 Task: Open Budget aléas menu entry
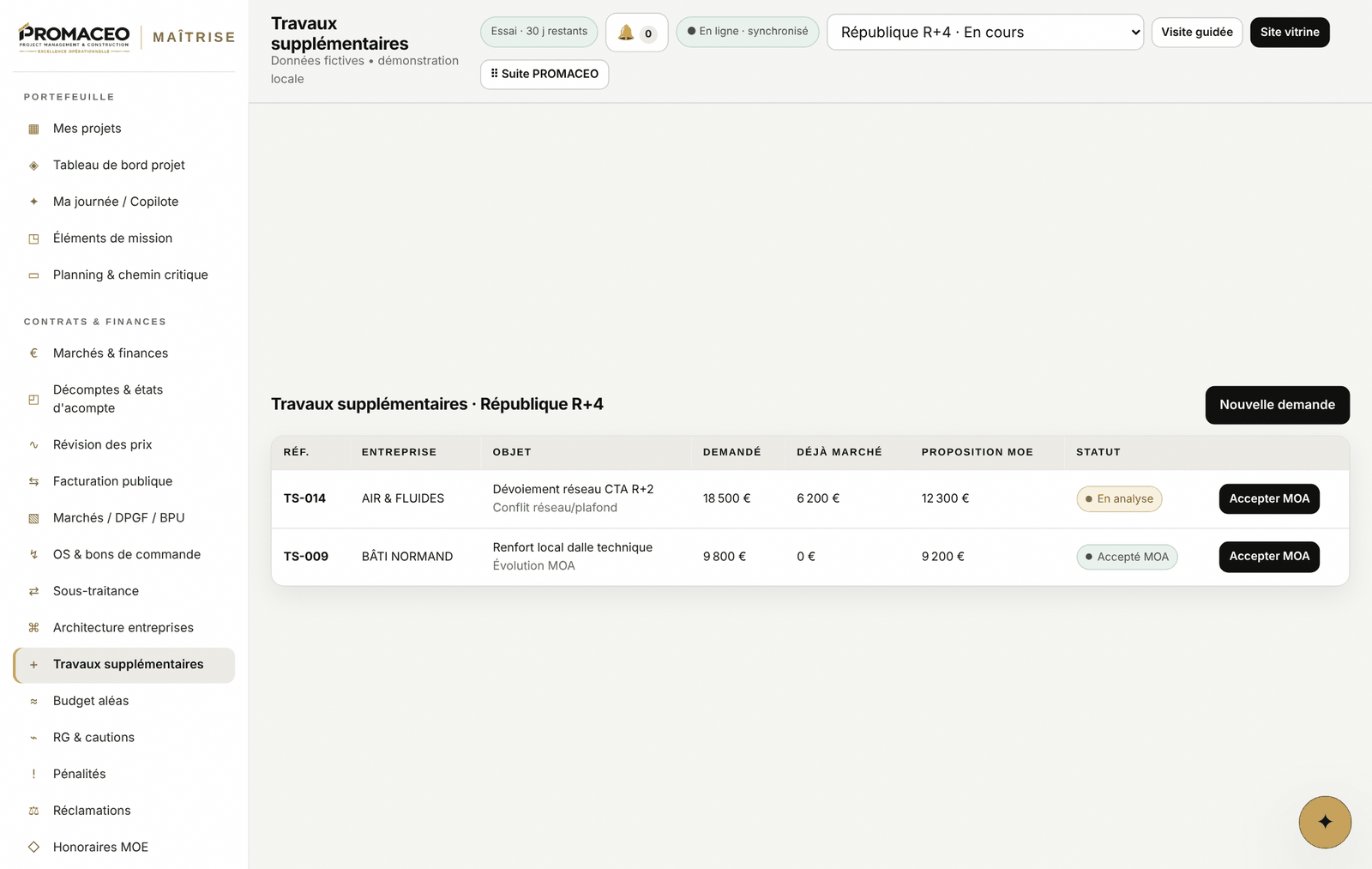pyautogui.click(x=123, y=701)
